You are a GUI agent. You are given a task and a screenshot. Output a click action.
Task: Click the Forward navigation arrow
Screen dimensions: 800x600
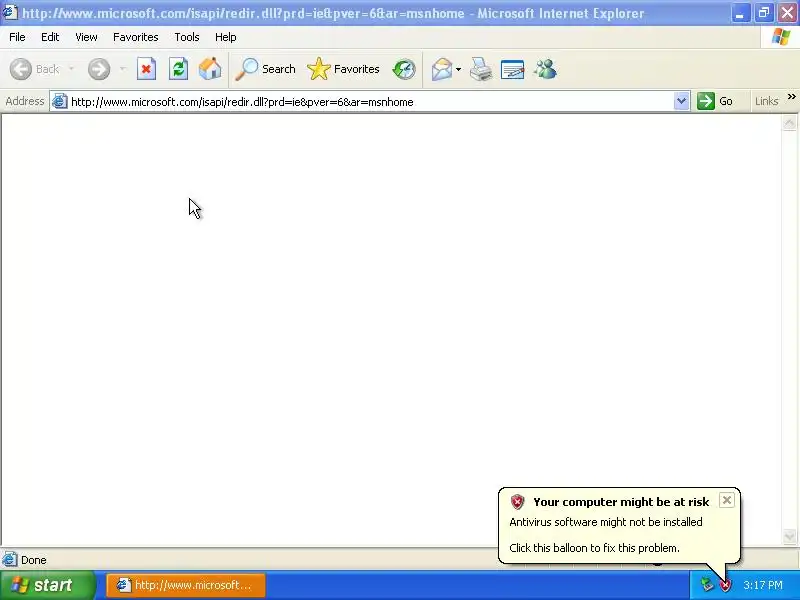point(99,69)
